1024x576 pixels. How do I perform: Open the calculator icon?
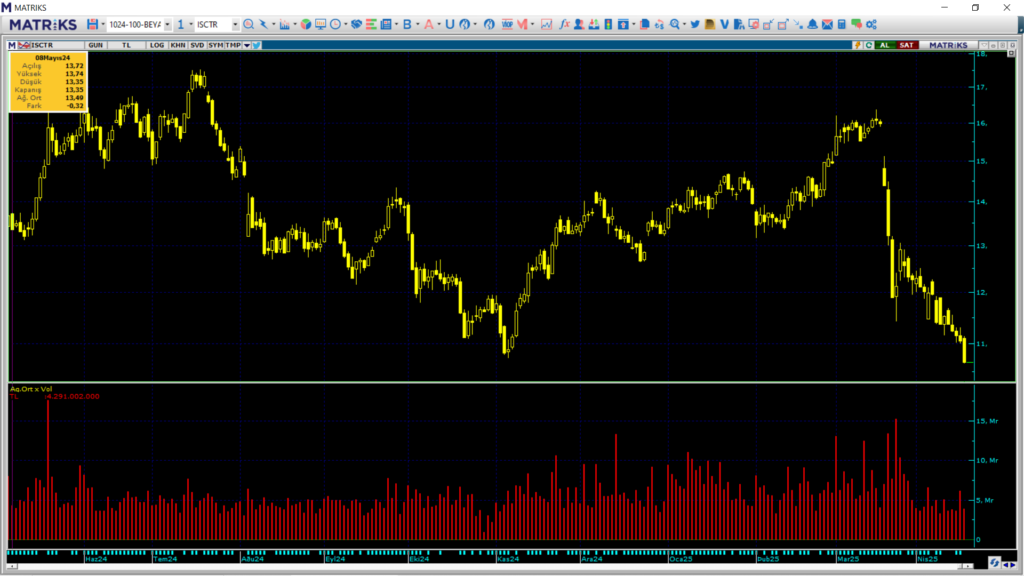pos(842,24)
